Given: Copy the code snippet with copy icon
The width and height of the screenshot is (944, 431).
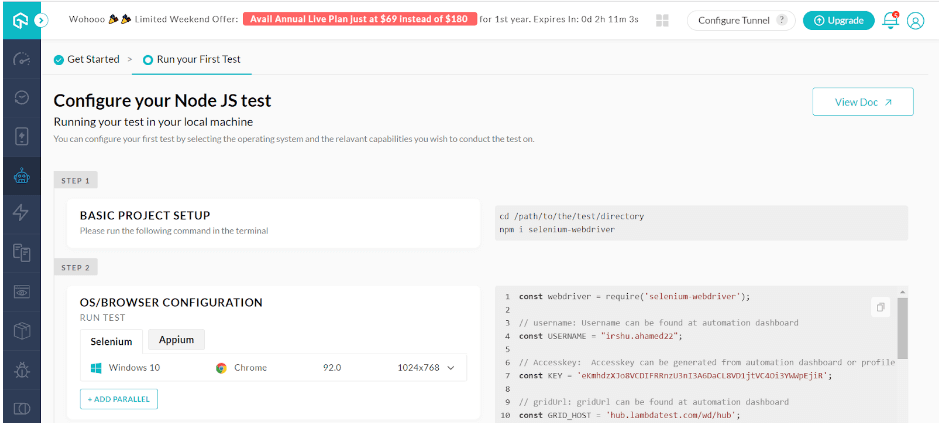Looking at the screenshot, I should pos(880,307).
